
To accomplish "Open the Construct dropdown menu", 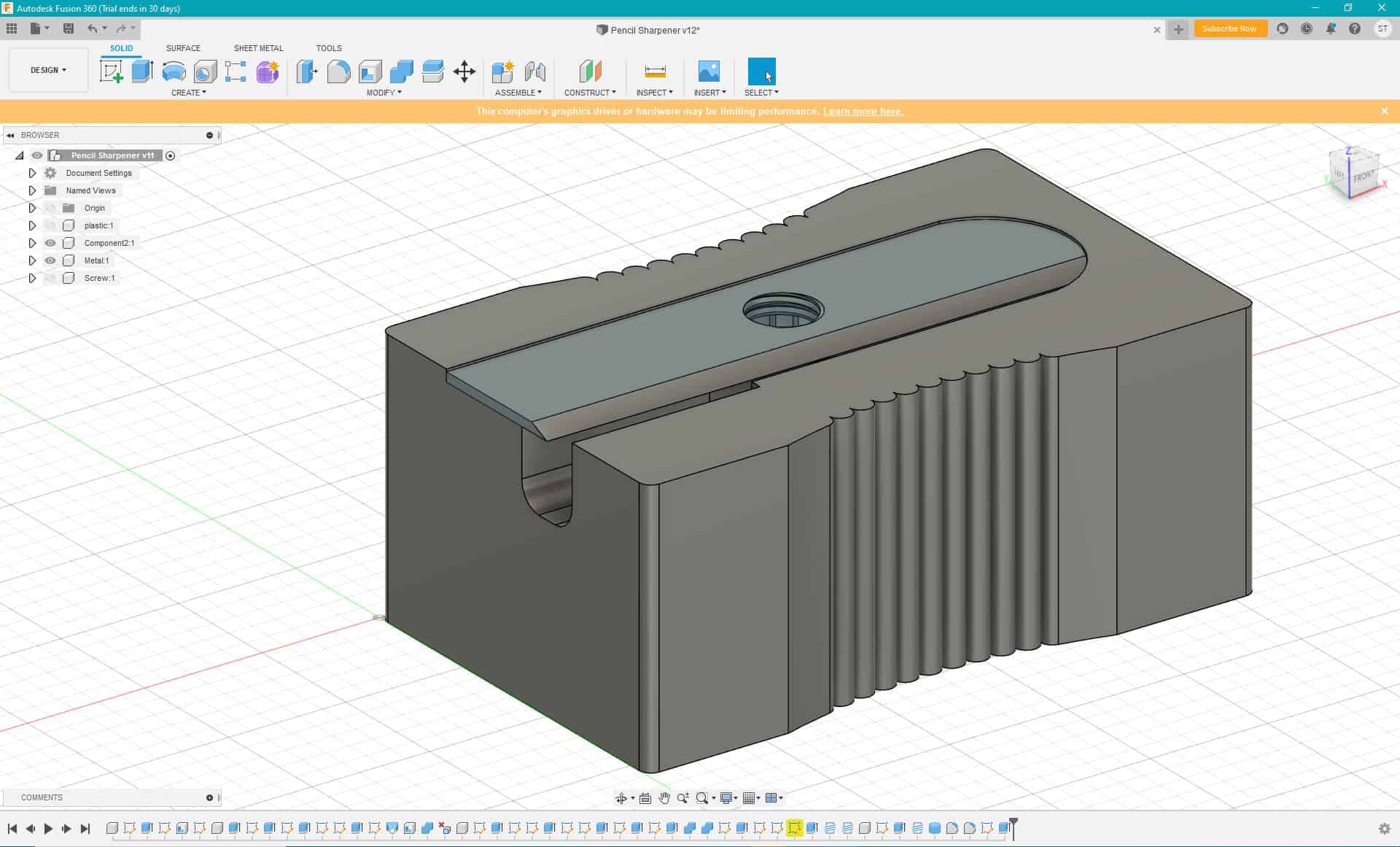I will [x=590, y=93].
